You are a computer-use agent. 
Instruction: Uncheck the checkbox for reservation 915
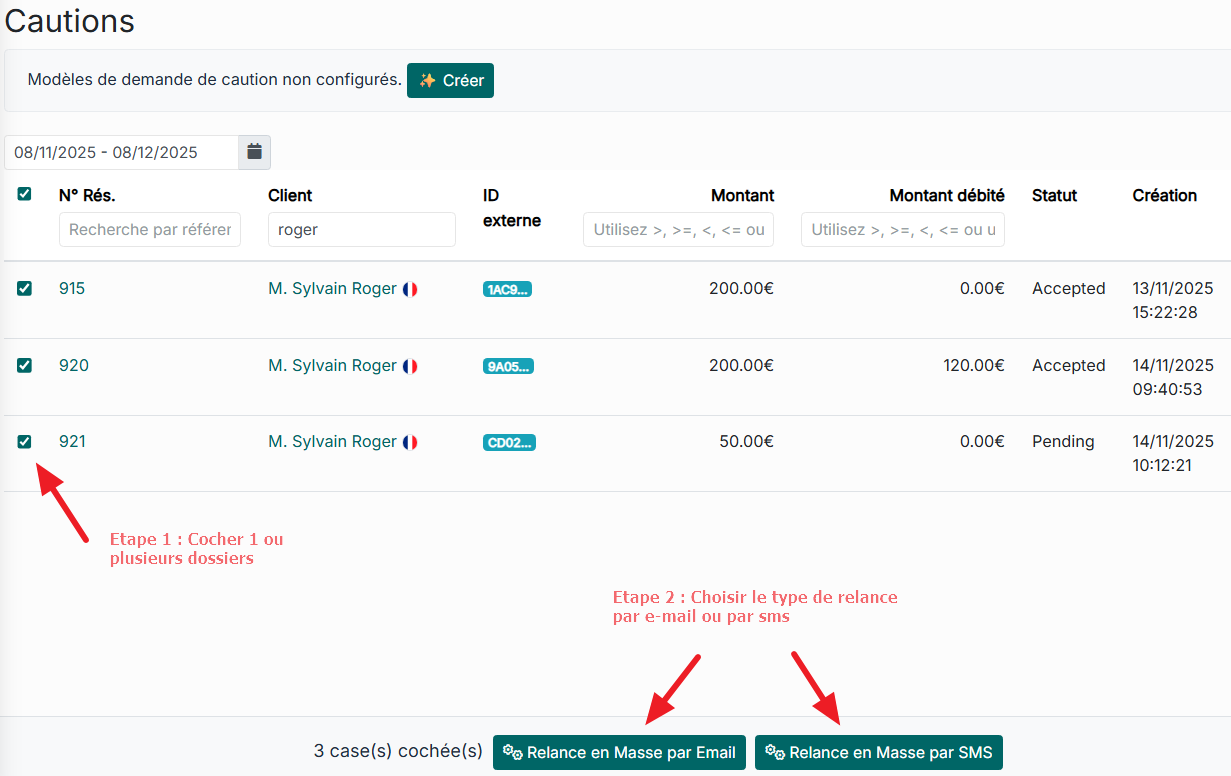25,288
